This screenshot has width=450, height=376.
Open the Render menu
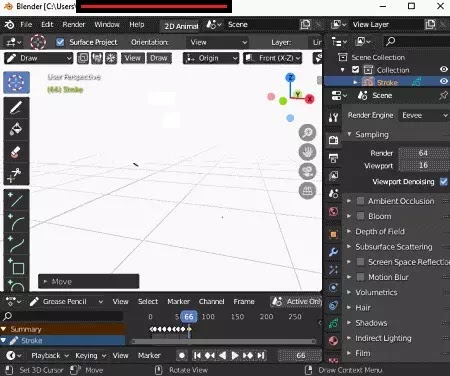pos(74,25)
